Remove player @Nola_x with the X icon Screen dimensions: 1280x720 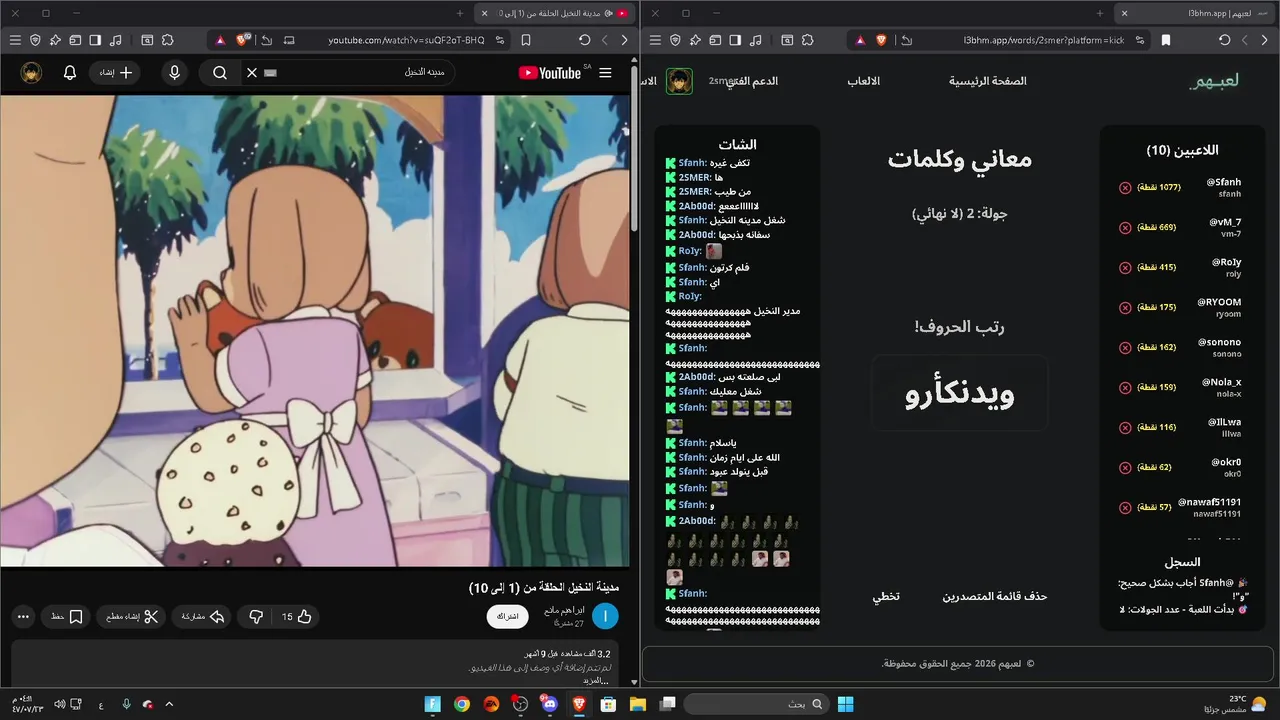click(1125, 387)
